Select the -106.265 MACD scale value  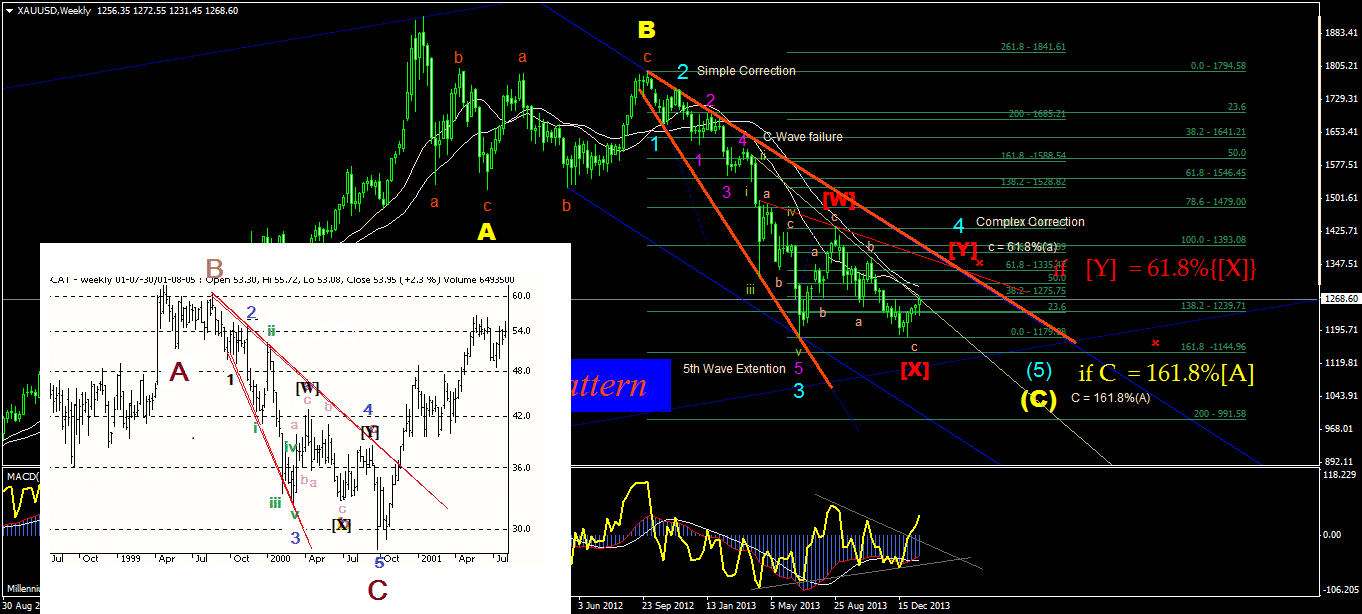[1339, 590]
